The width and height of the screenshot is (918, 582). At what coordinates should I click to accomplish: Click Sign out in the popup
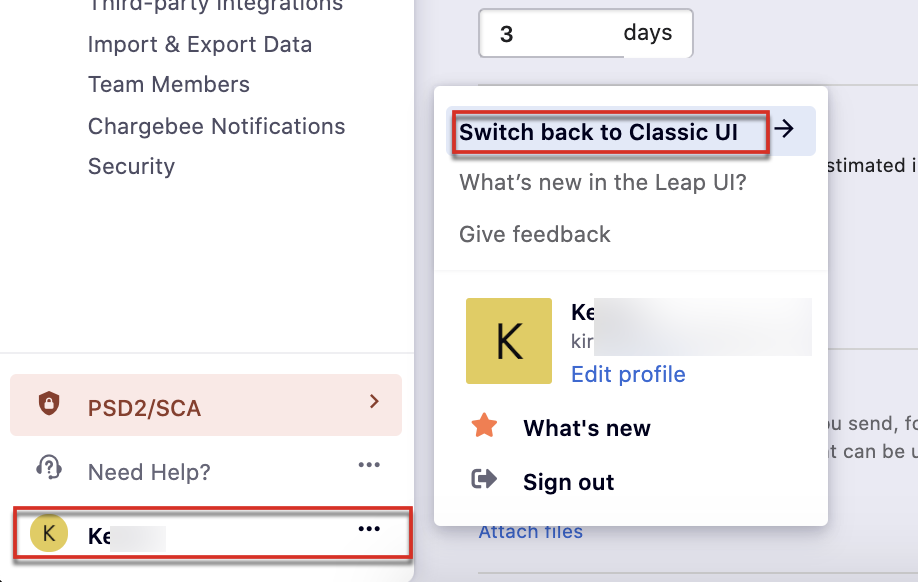(568, 482)
